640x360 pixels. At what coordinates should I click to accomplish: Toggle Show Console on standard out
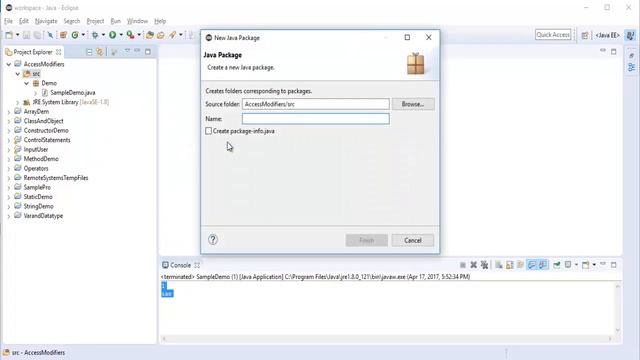(x=531, y=265)
